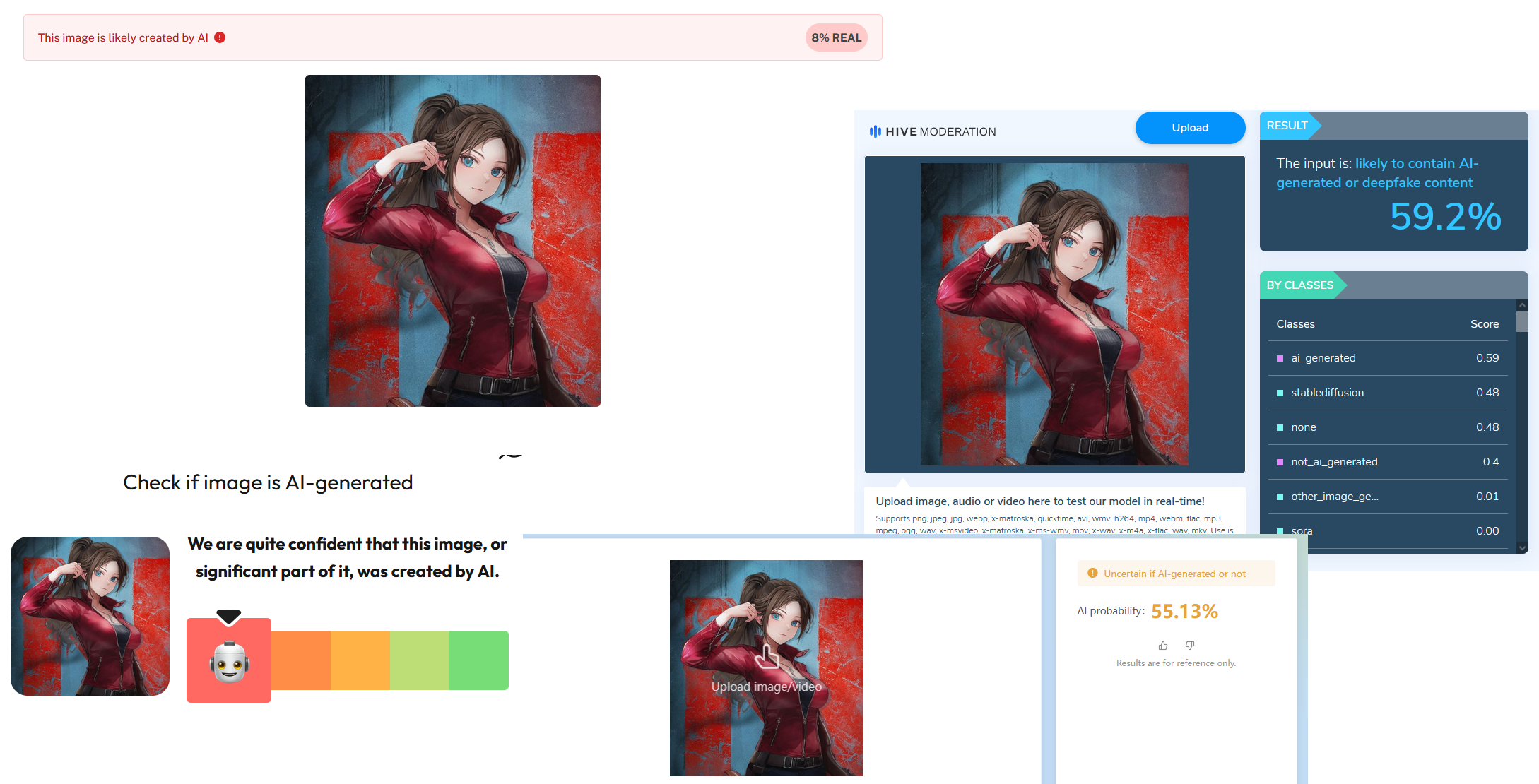Screen dimensions: 1539x784
Task: Click the yellow segment of confidence gauge
Action: pyautogui.click(x=360, y=660)
